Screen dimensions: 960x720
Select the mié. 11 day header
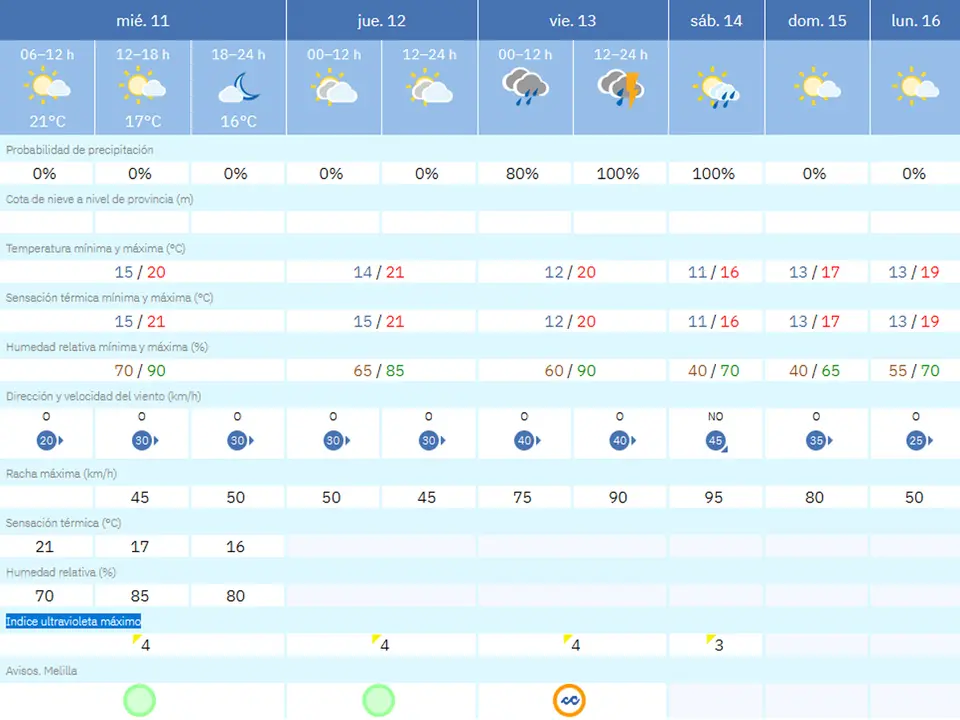point(143,20)
